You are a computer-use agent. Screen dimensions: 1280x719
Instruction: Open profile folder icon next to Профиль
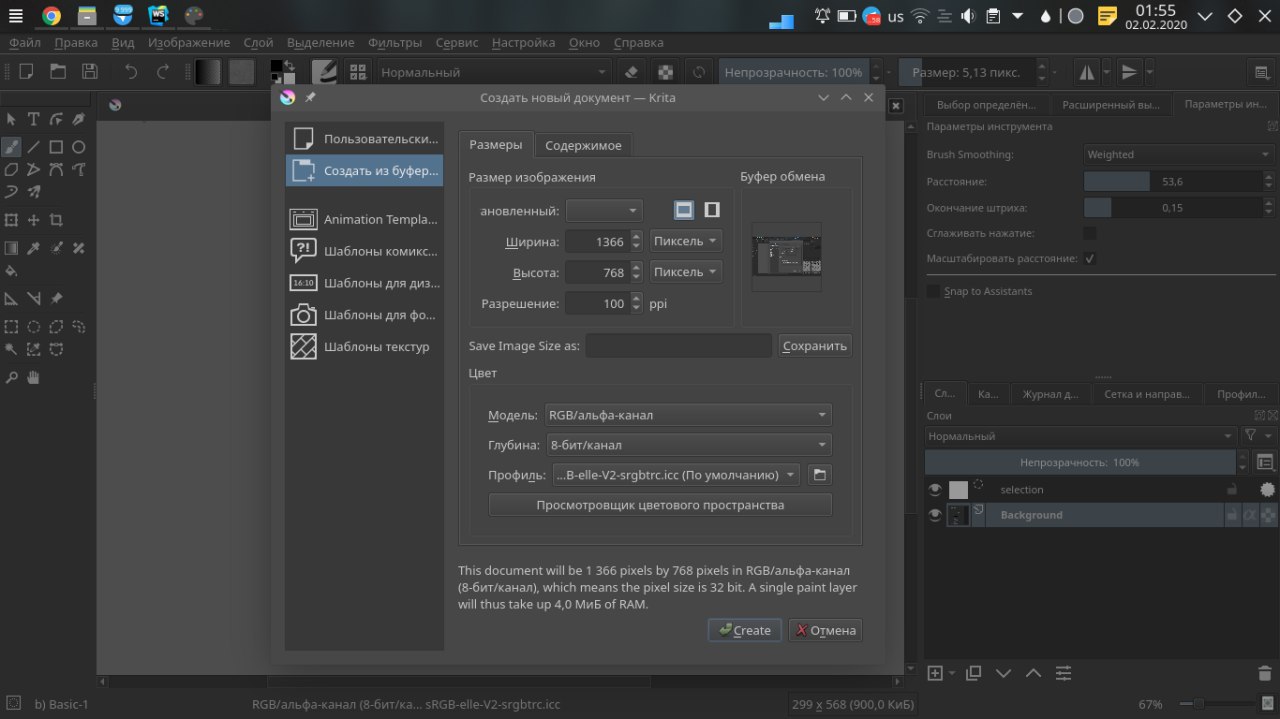(820, 474)
